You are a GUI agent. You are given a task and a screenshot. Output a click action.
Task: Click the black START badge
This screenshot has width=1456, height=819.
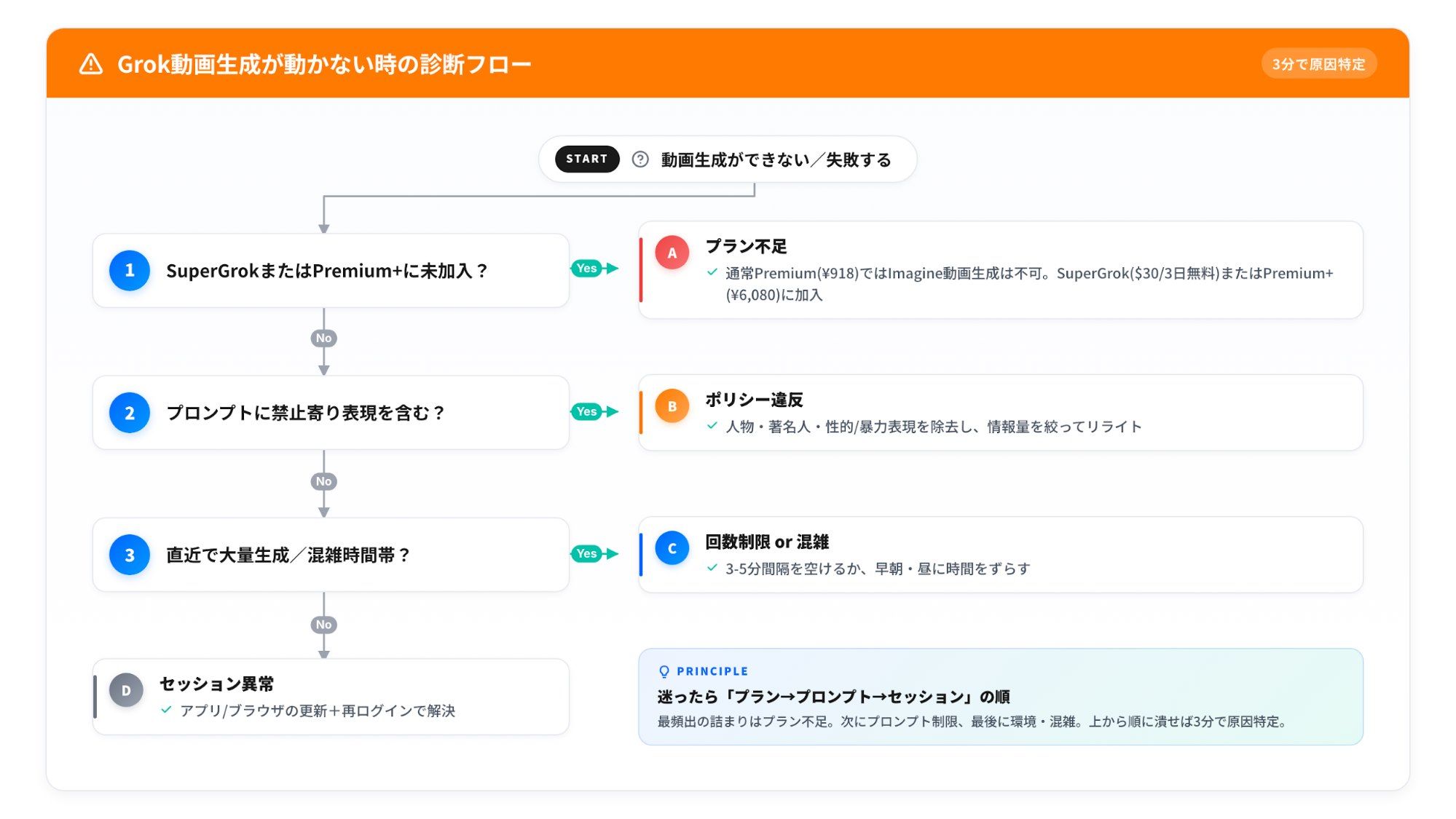pos(587,159)
